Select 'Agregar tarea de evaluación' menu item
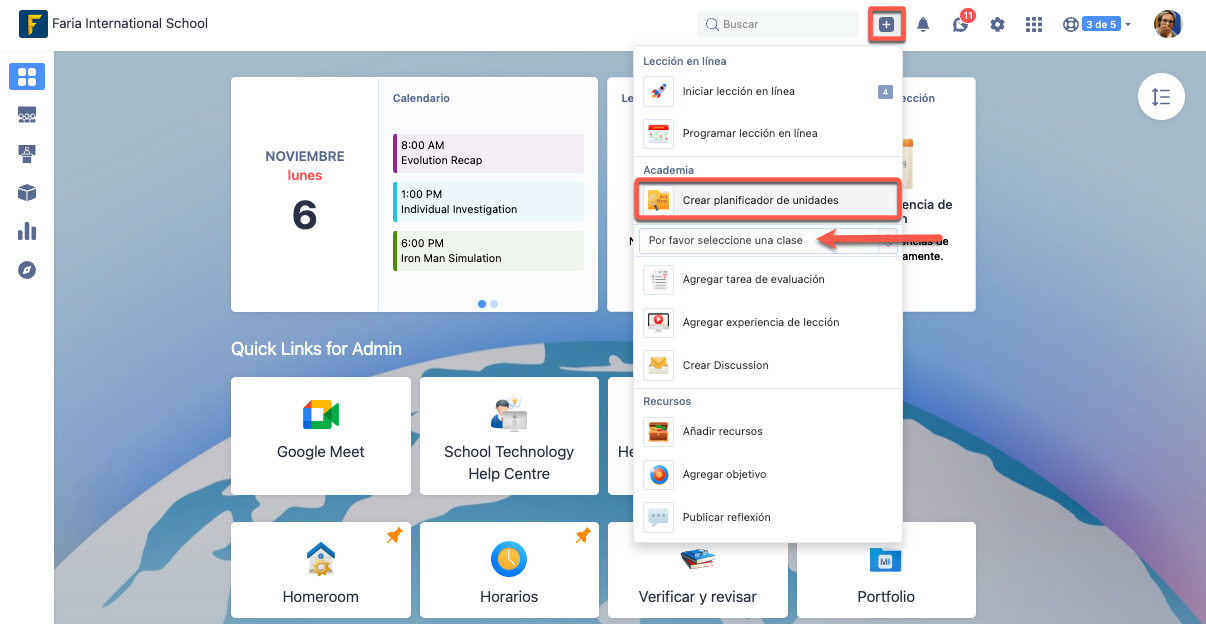 coord(753,279)
